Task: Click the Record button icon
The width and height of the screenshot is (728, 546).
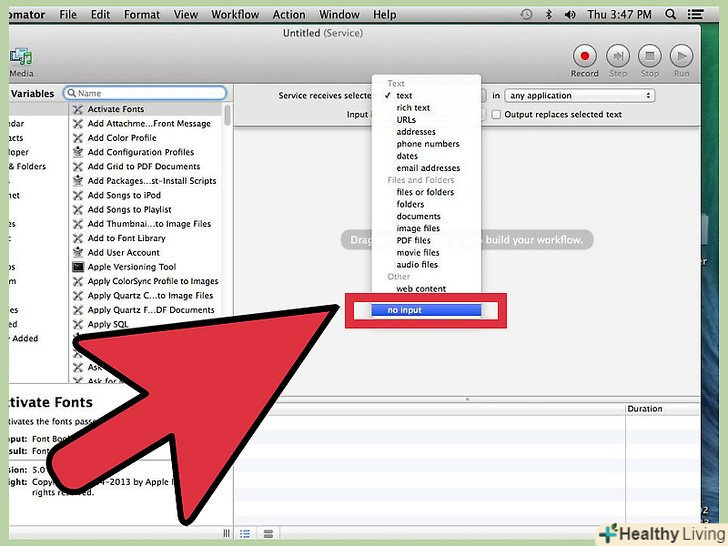Action: [584, 56]
